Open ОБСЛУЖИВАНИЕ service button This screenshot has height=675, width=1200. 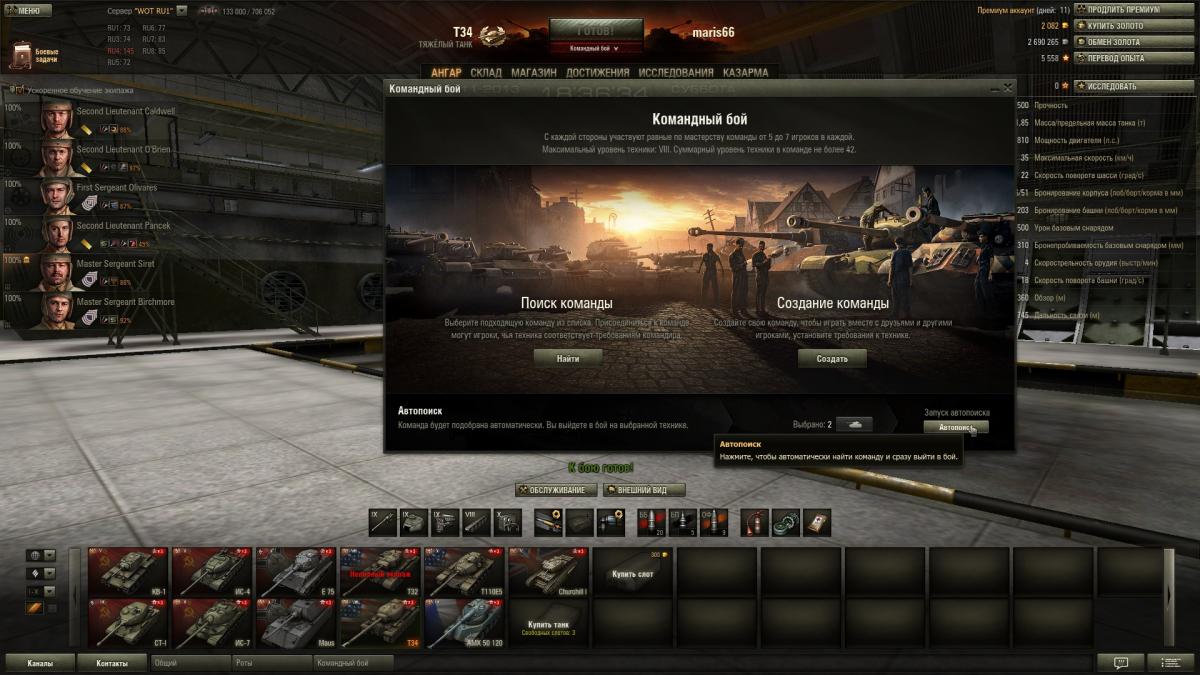pos(556,490)
